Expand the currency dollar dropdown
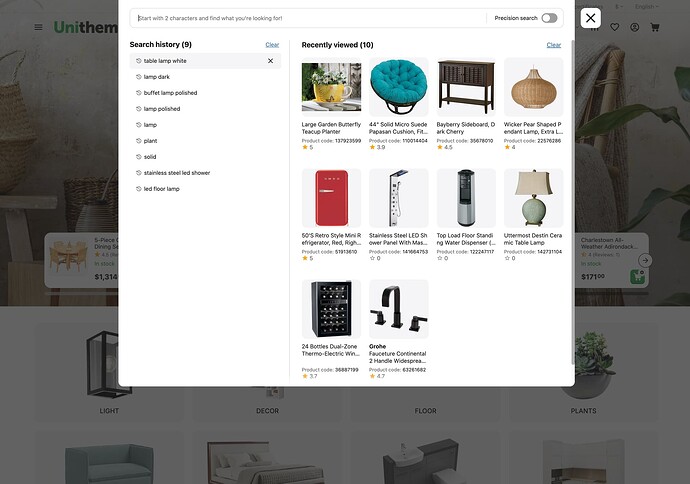 619,7
